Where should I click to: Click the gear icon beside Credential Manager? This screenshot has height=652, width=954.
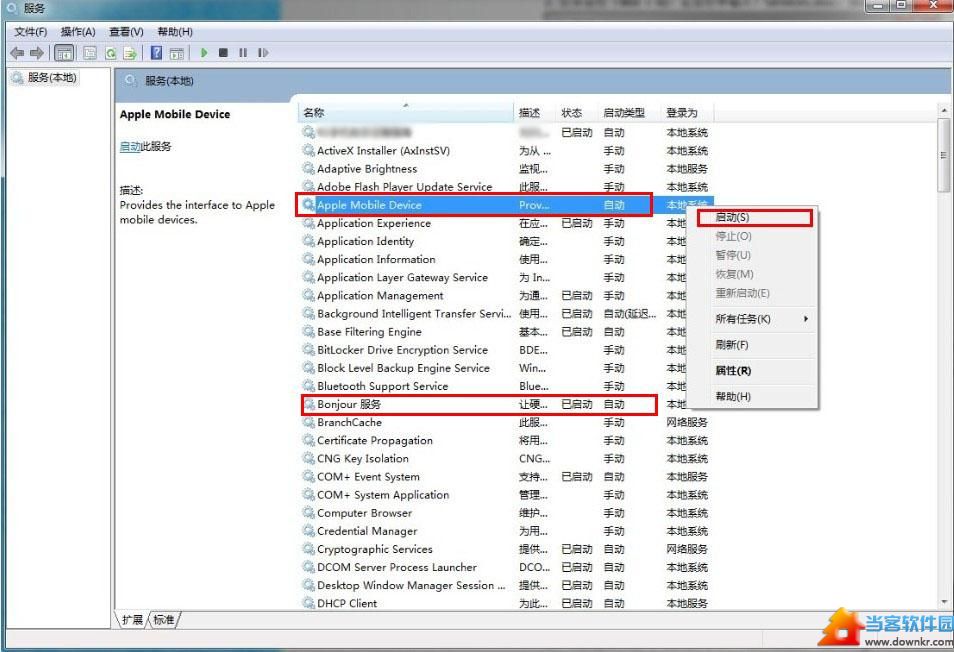(x=308, y=531)
